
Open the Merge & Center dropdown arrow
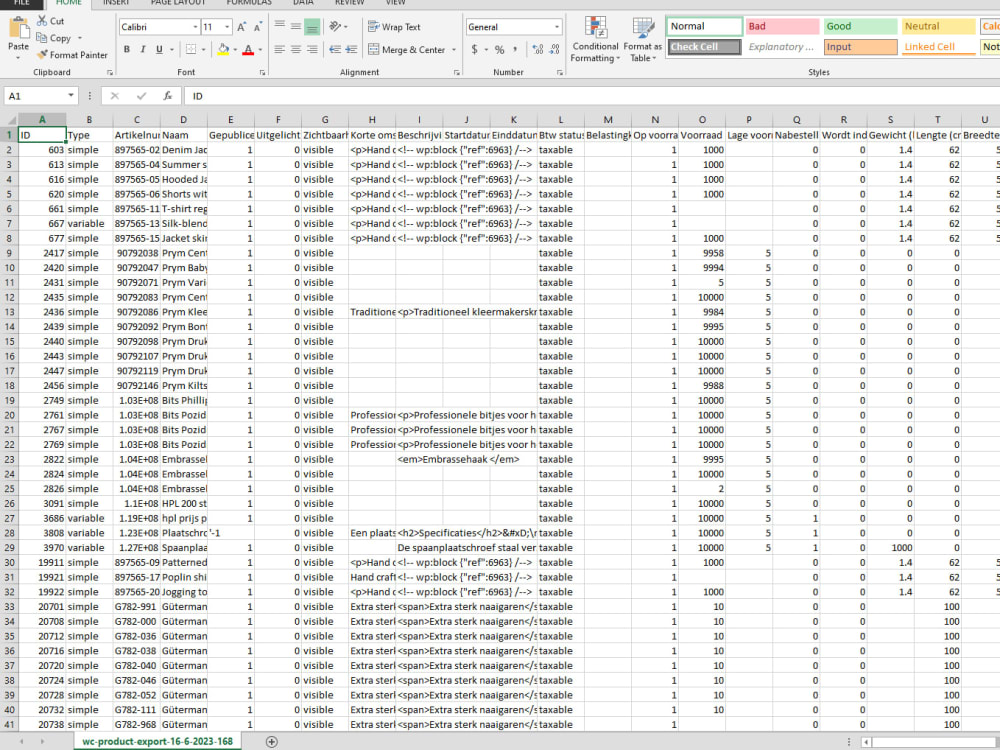point(454,50)
